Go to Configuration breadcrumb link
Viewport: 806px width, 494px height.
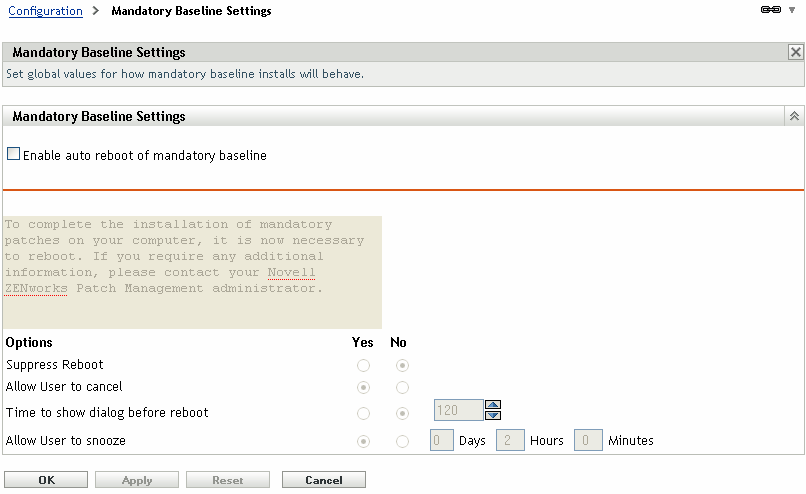click(x=45, y=11)
